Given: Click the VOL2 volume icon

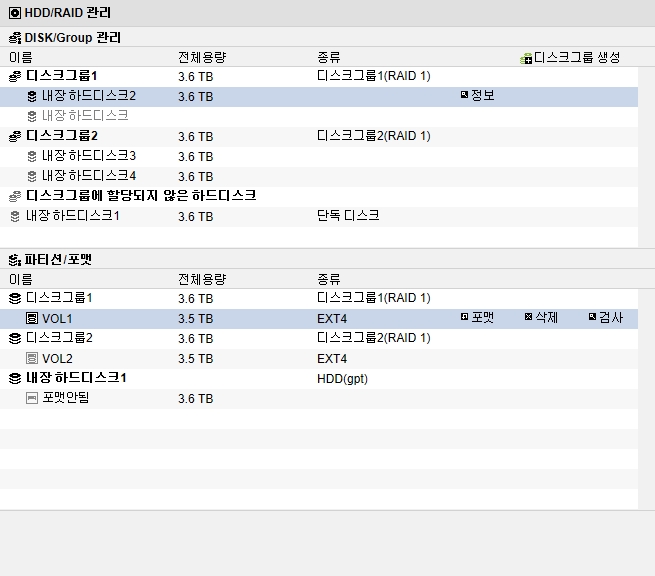Looking at the screenshot, I should tap(32, 358).
